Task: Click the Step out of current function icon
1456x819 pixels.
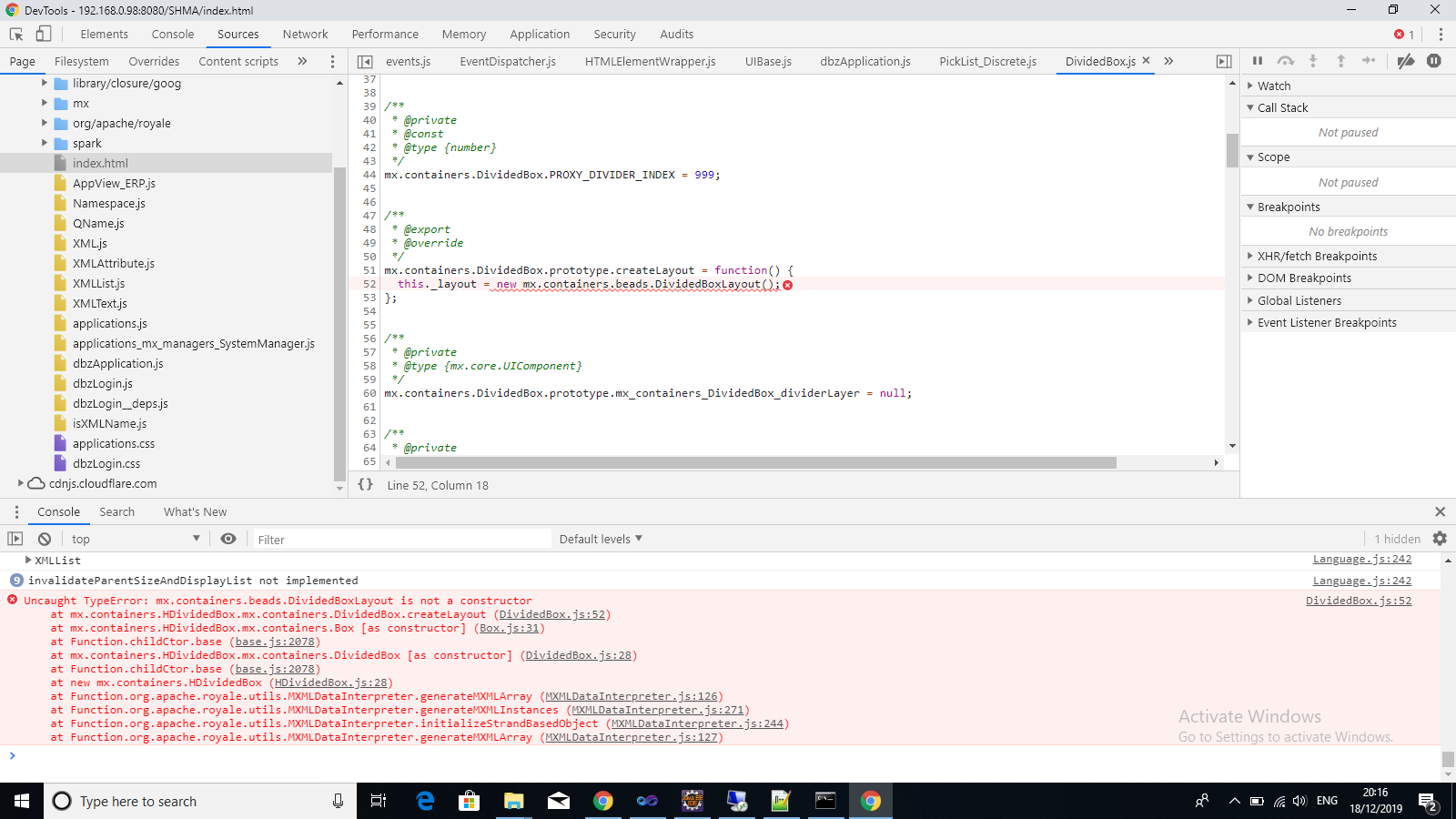Action: tap(1341, 61)
